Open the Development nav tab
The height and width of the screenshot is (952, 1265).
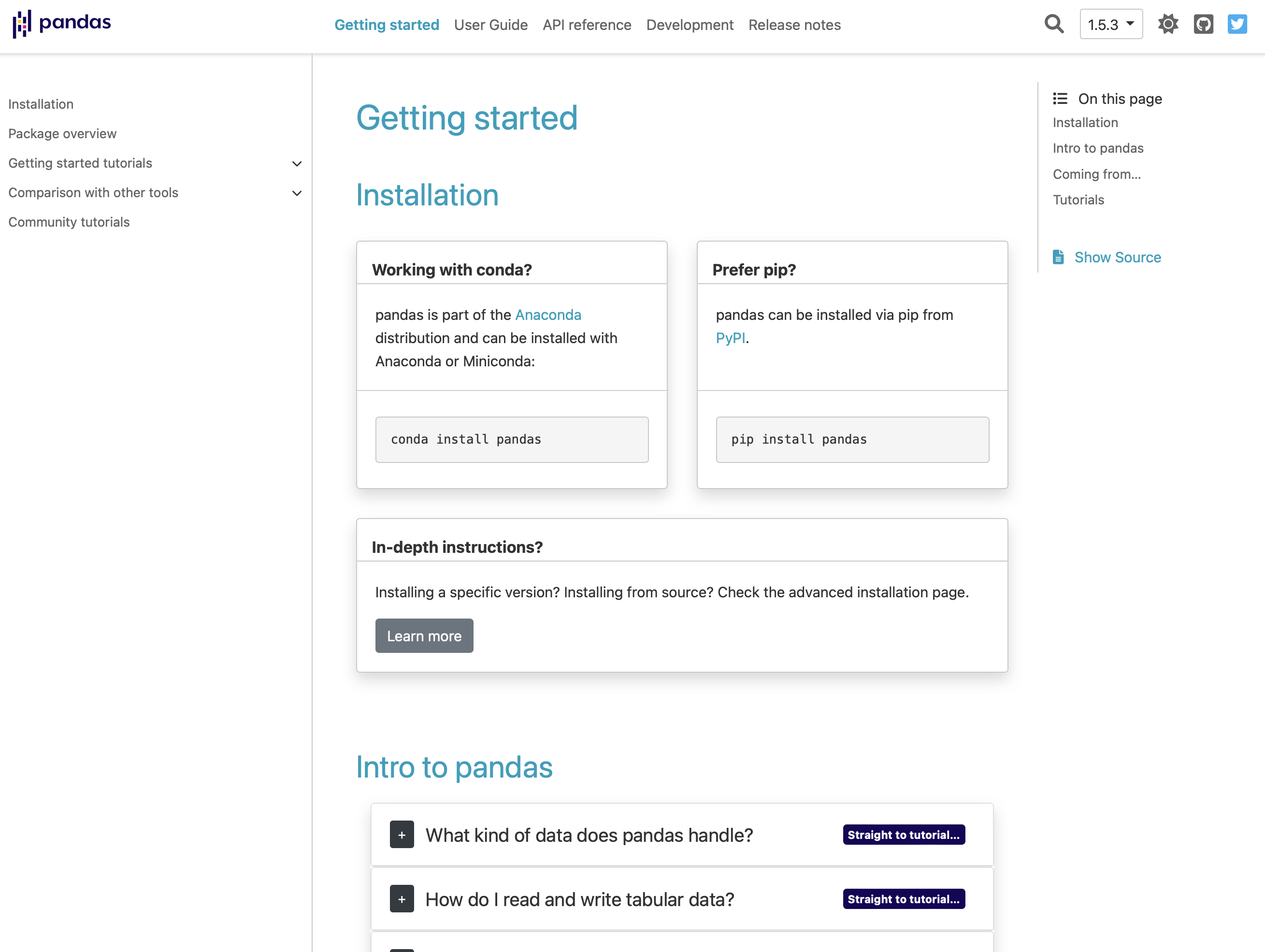pyautogui.click(x=690, y=25)
